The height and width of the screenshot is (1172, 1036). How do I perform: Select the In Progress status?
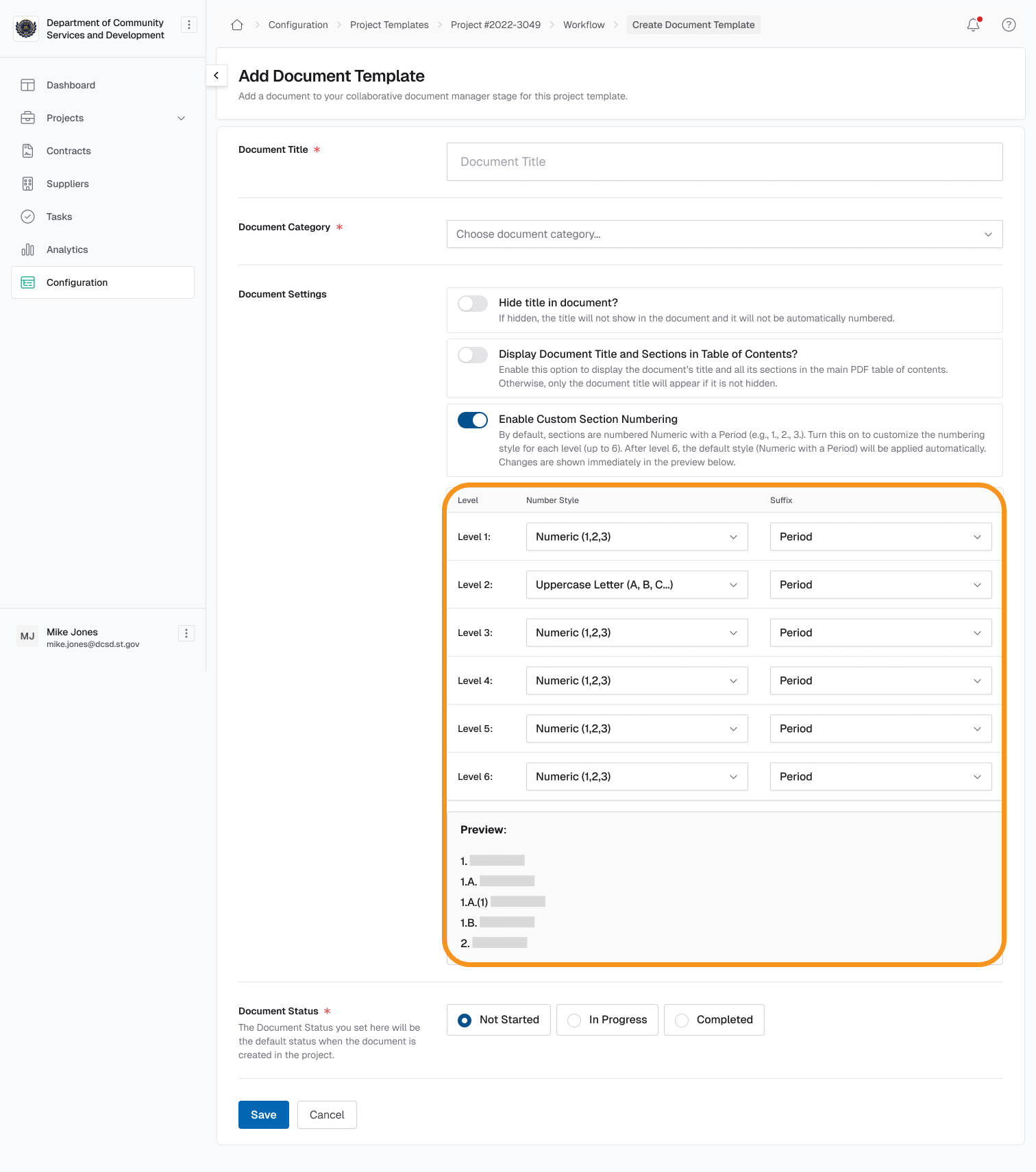[x=607, y=1020]
